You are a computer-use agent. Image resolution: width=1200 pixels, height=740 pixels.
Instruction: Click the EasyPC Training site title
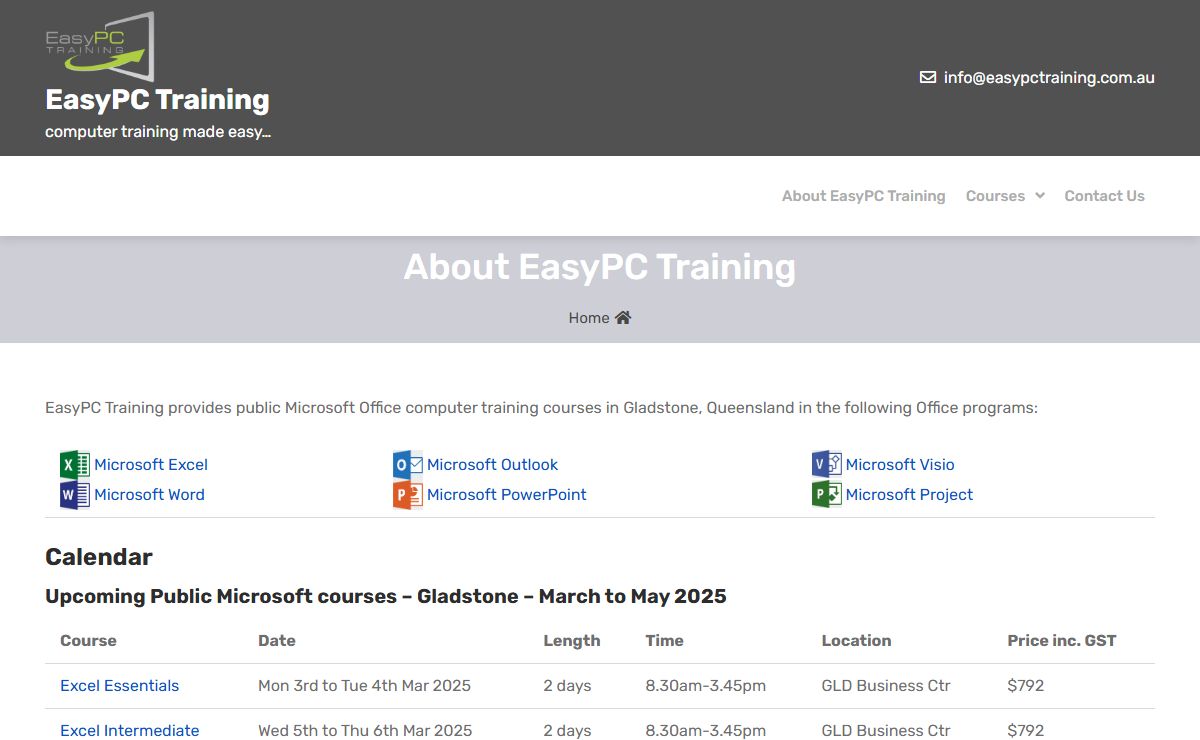[x=157, y=100]
